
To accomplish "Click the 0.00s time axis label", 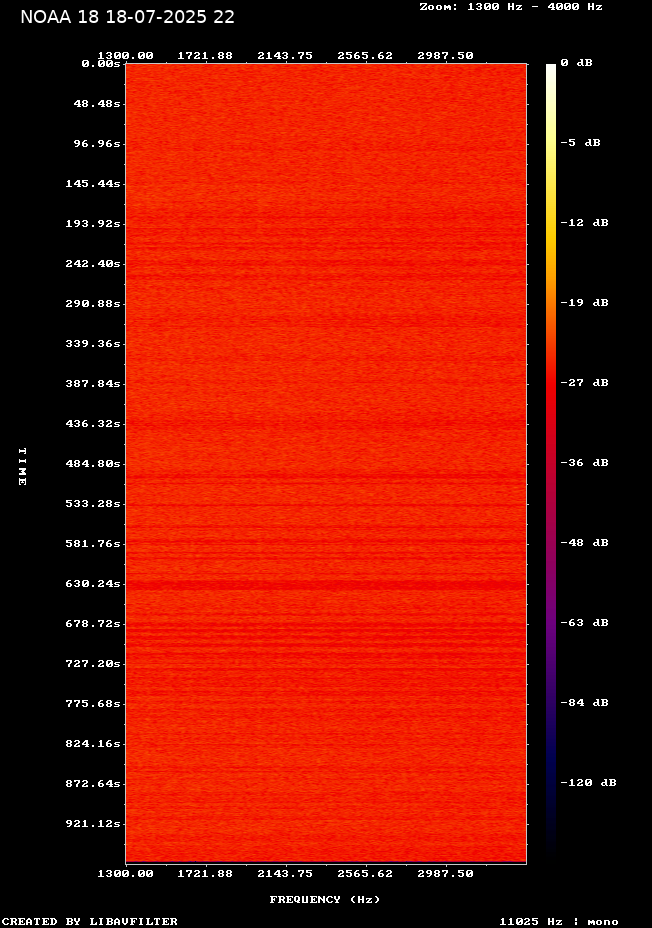I will click(101, 64).
